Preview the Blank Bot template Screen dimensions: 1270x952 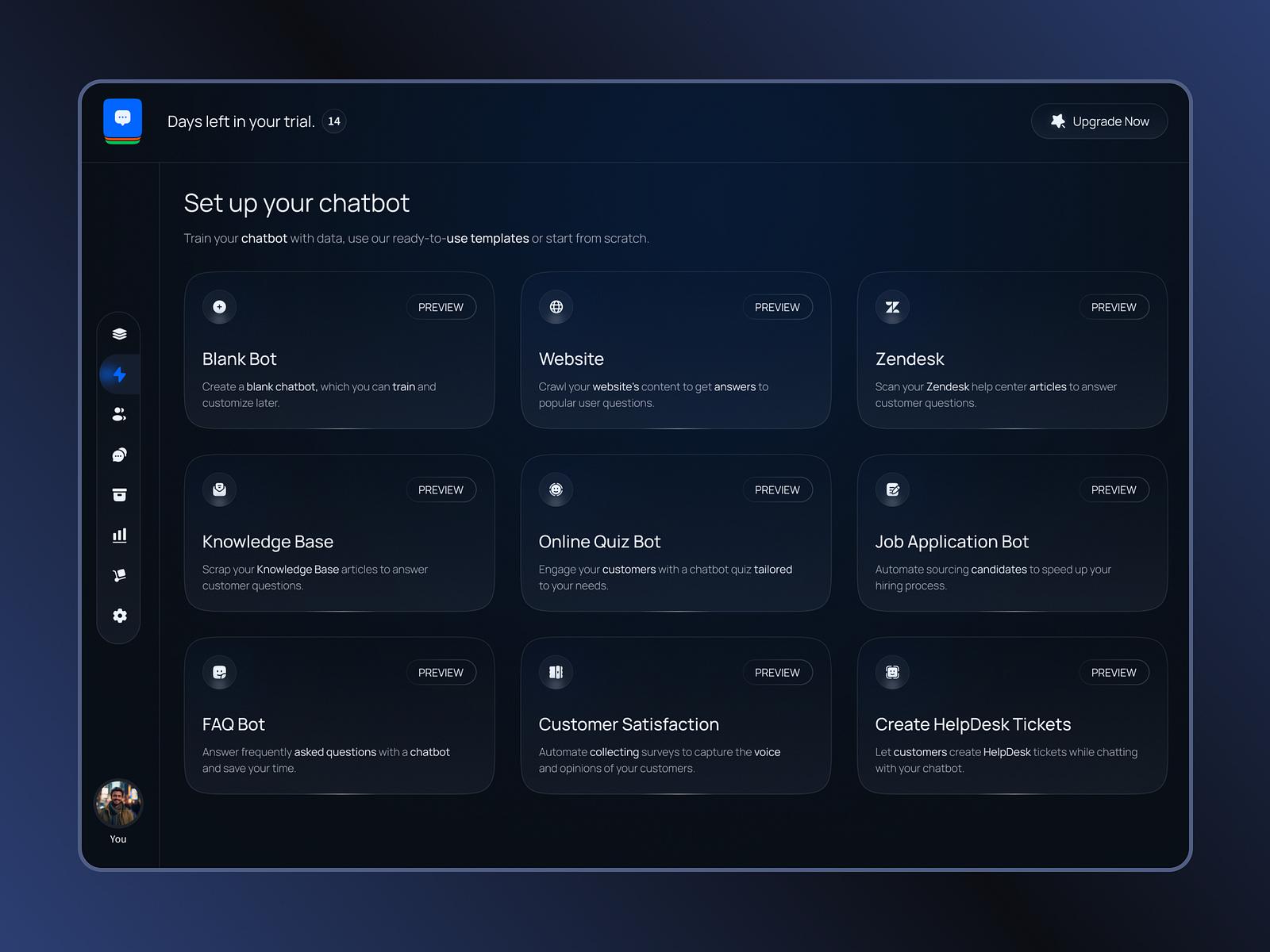pyautogui.click(x=441, y=307)
